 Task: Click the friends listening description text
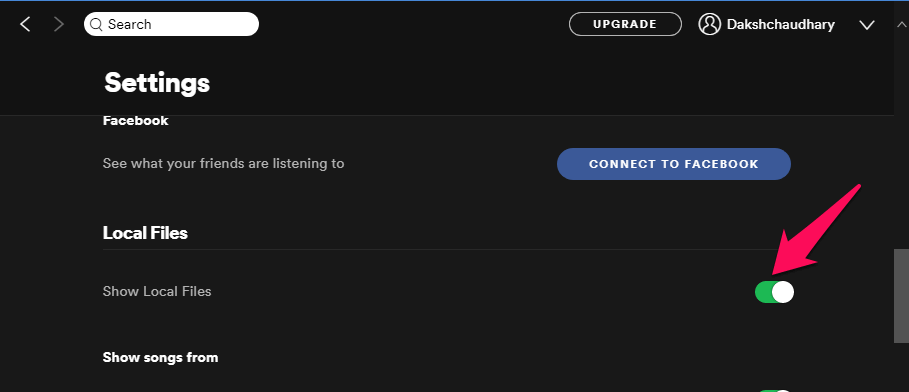click(x=223, y=164)
